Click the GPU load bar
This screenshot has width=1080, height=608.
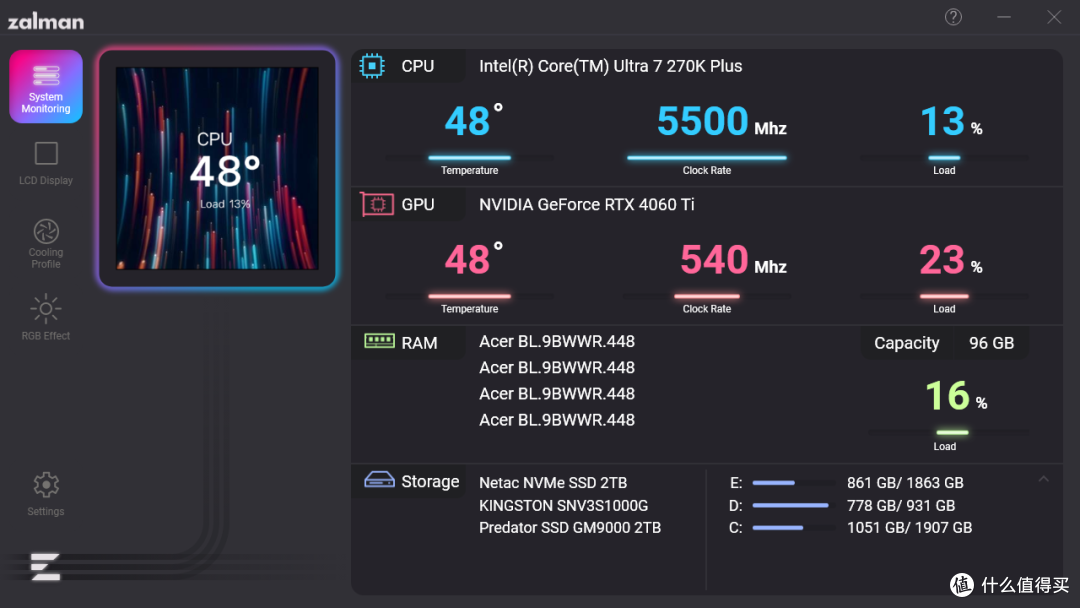pos(944,296)
